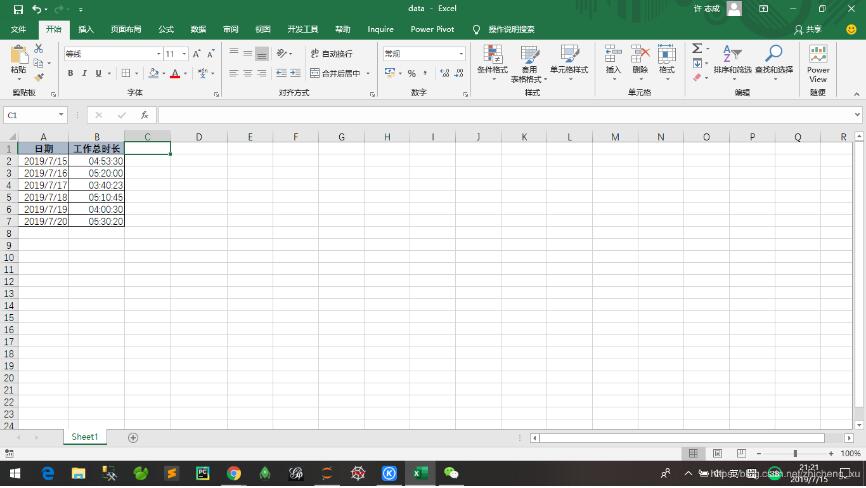The image size is (866, 488).
Task: Toggle Underline formatting
Action: coord(98,73)
